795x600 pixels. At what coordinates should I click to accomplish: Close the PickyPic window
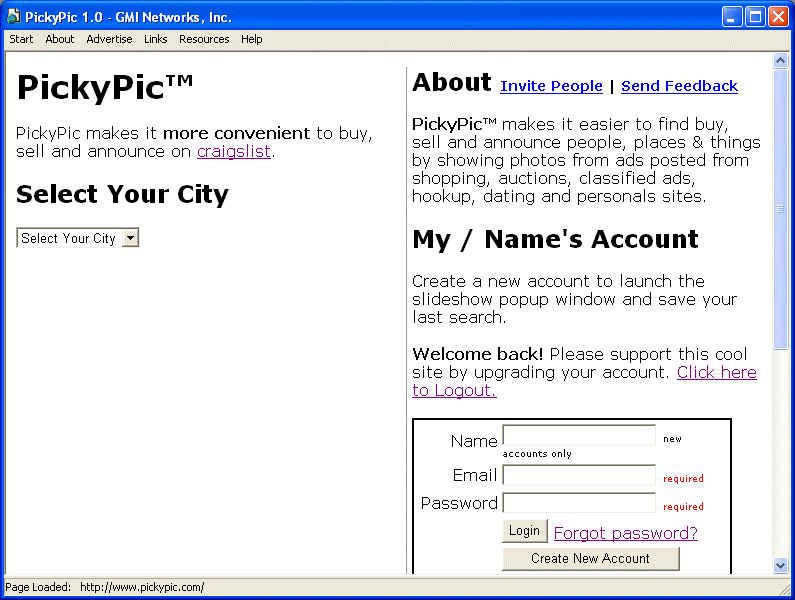778,17
